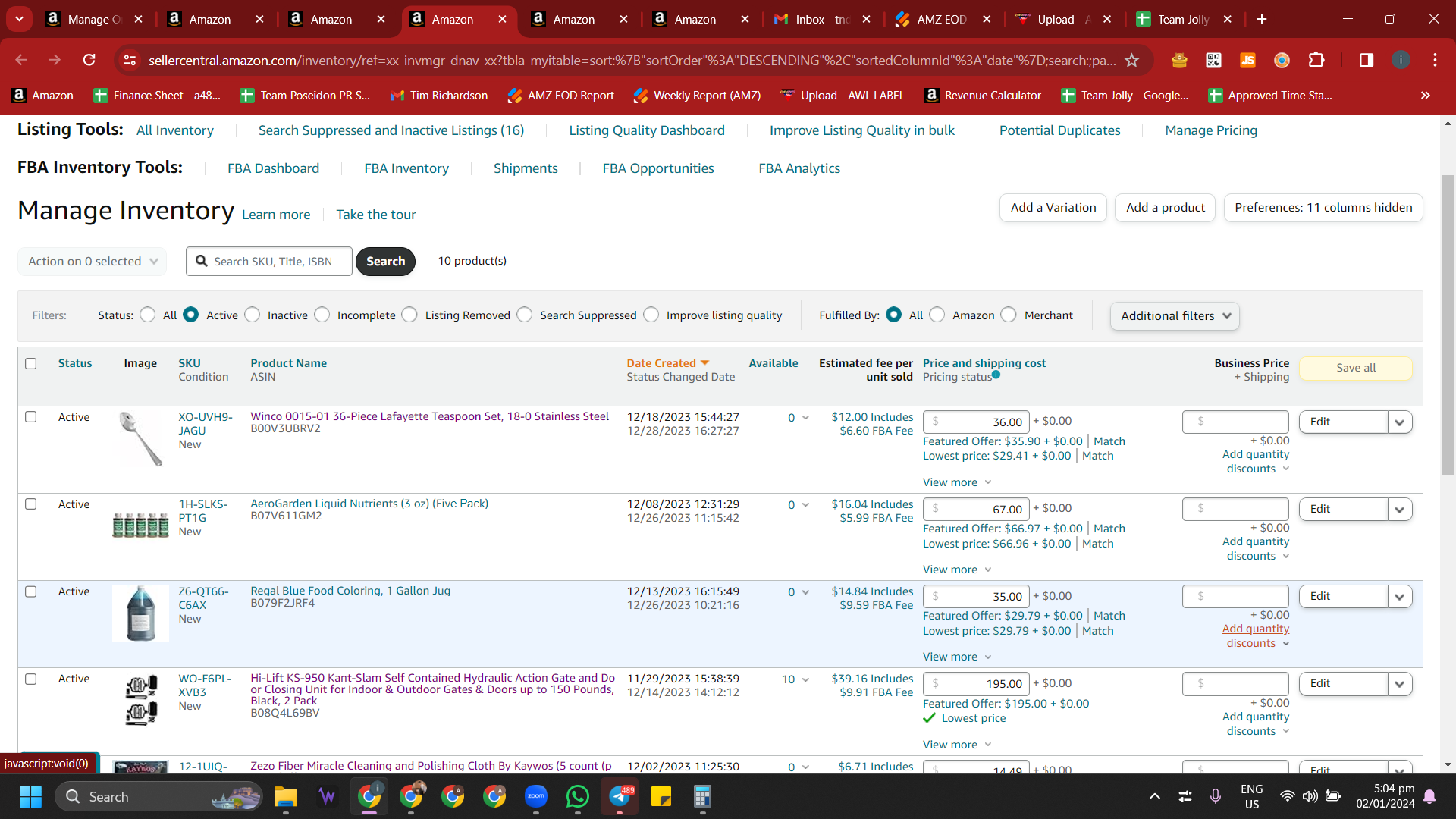This screenshot has height=819, width=1456.
Task: Show hidden system tray icons
Action: (x=1154, y=796)
